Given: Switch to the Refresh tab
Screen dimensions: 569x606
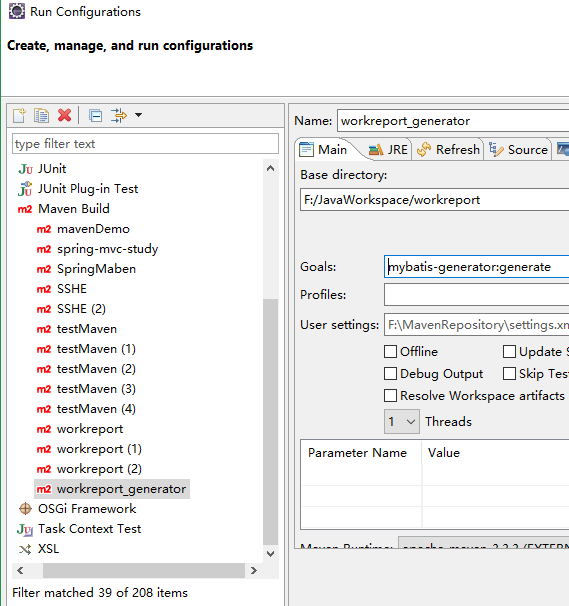Looking at the screenshot, I should [448, 150].
